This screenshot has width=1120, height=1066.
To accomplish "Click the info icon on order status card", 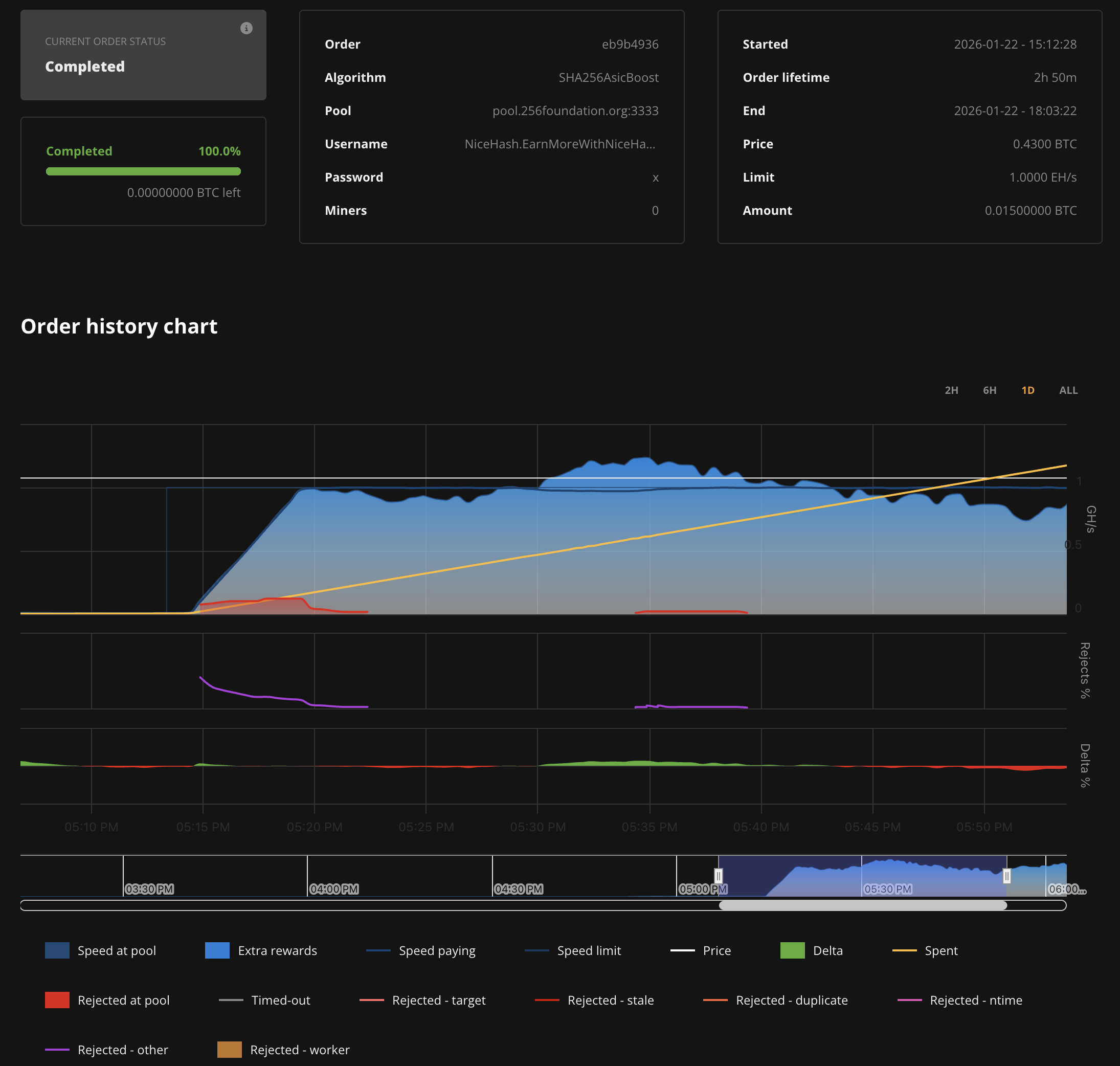I will click(246, 29).
